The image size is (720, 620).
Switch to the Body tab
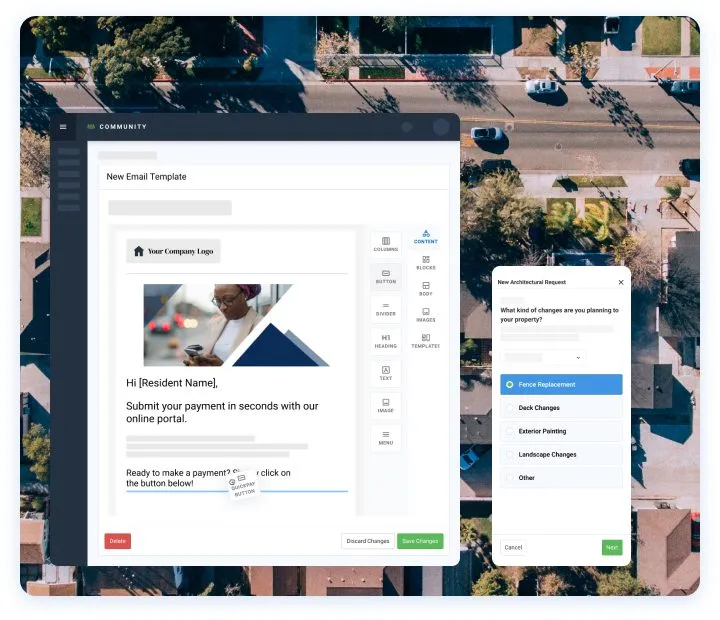coord(426,289)
